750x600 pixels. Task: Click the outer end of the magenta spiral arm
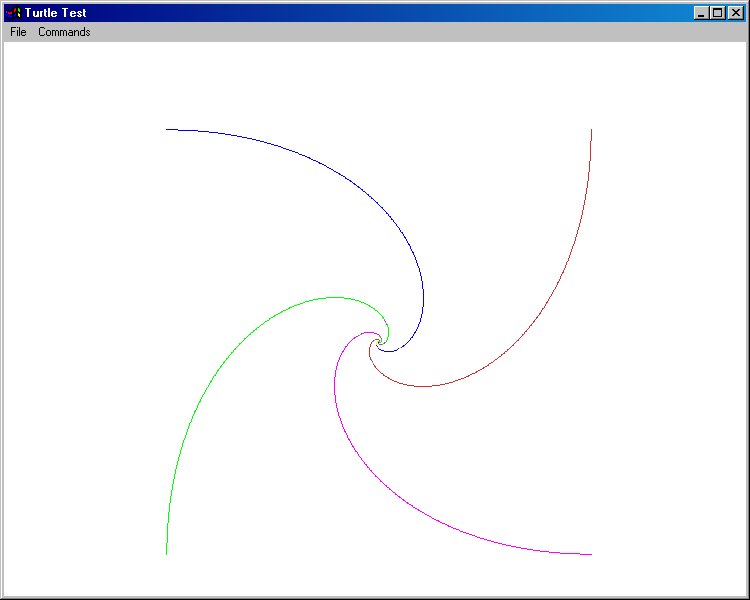pos(591,554)
